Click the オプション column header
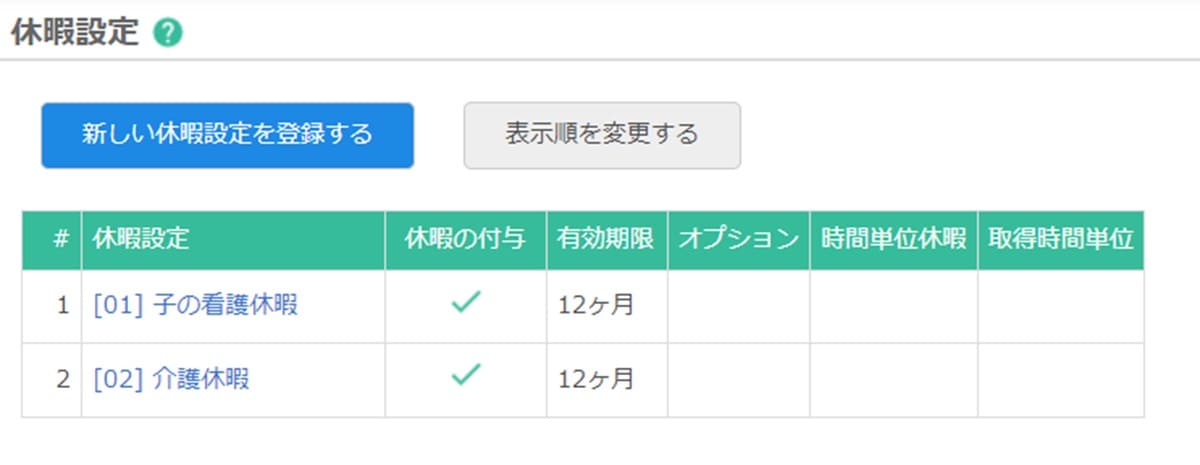Viewport: 1200px width, 465px height. tap(739, 240)
